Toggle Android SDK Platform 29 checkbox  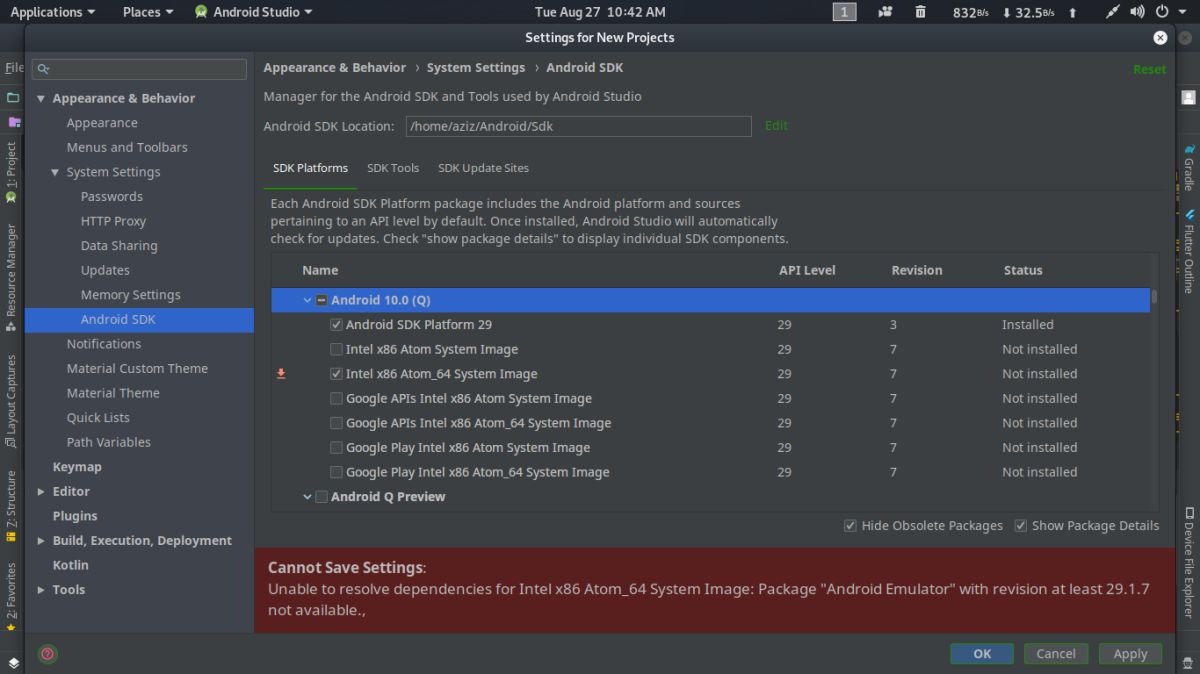[x=337, y=325]
